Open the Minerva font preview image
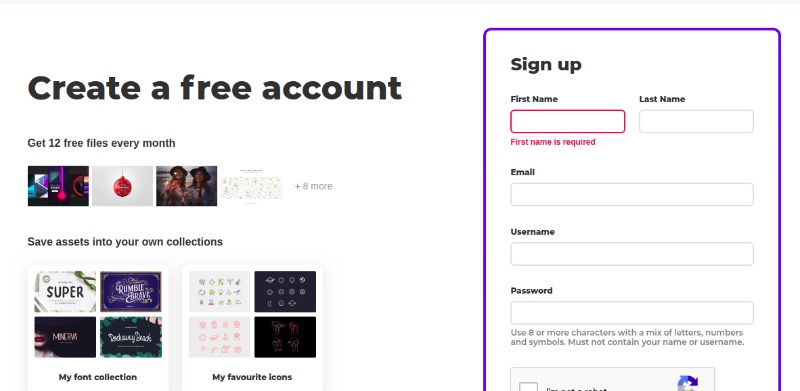The width and height of the screenshot is (800, 391). 65,337
